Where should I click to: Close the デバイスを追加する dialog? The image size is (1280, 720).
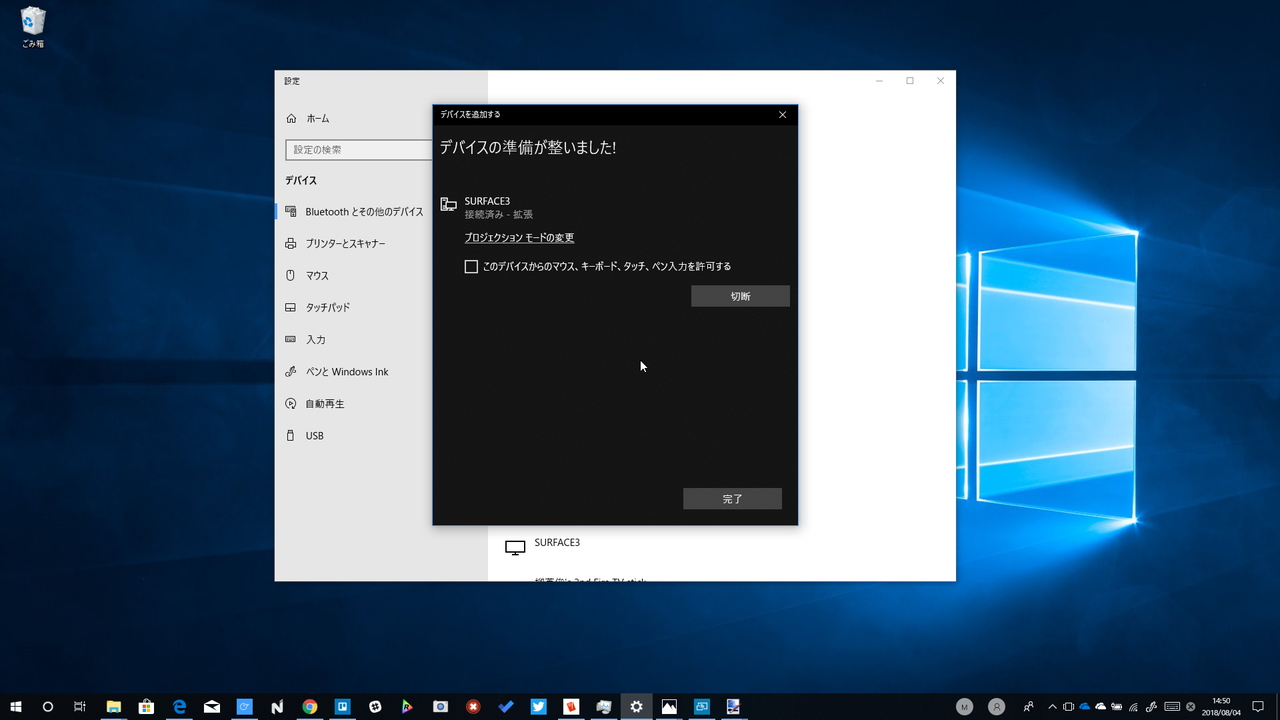pos(782,115)
